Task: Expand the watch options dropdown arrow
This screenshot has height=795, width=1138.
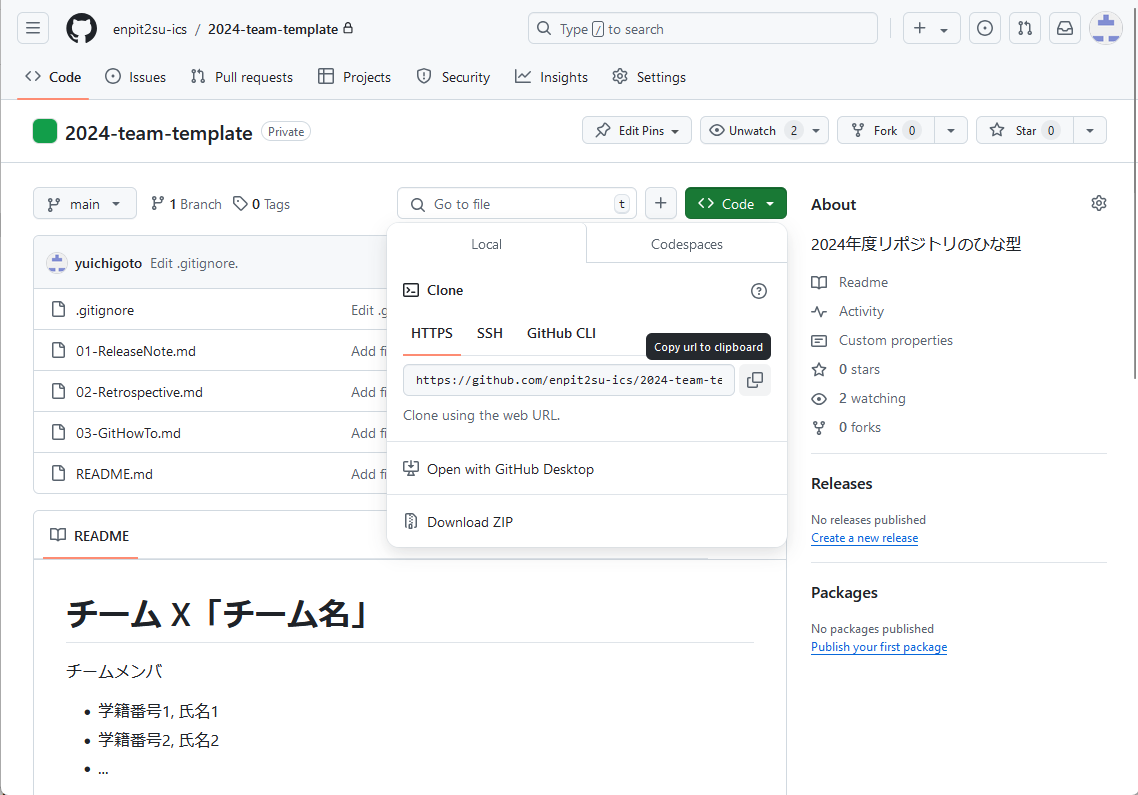Action: point(816,131)
